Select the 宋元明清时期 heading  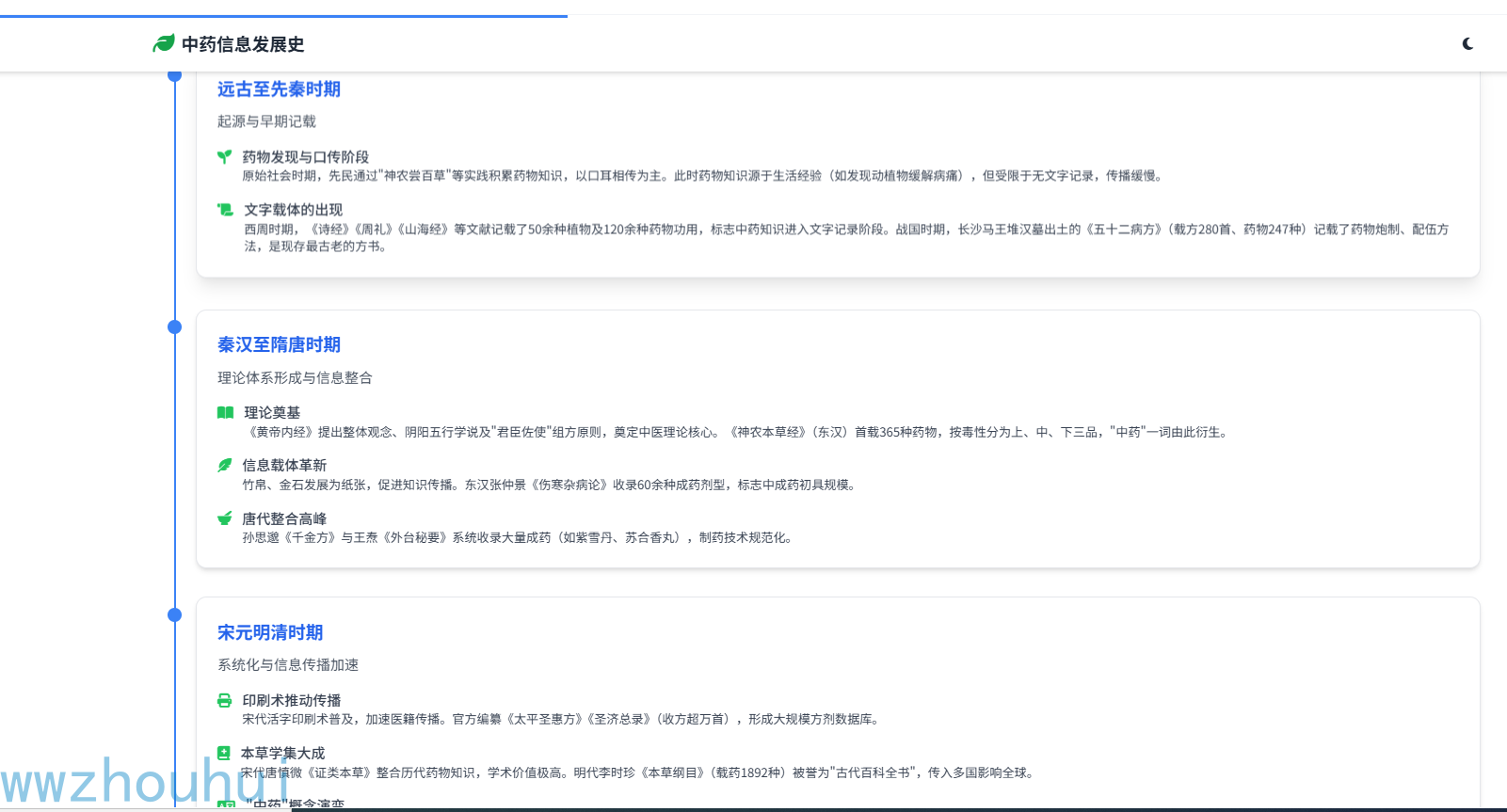click(270, 633)
